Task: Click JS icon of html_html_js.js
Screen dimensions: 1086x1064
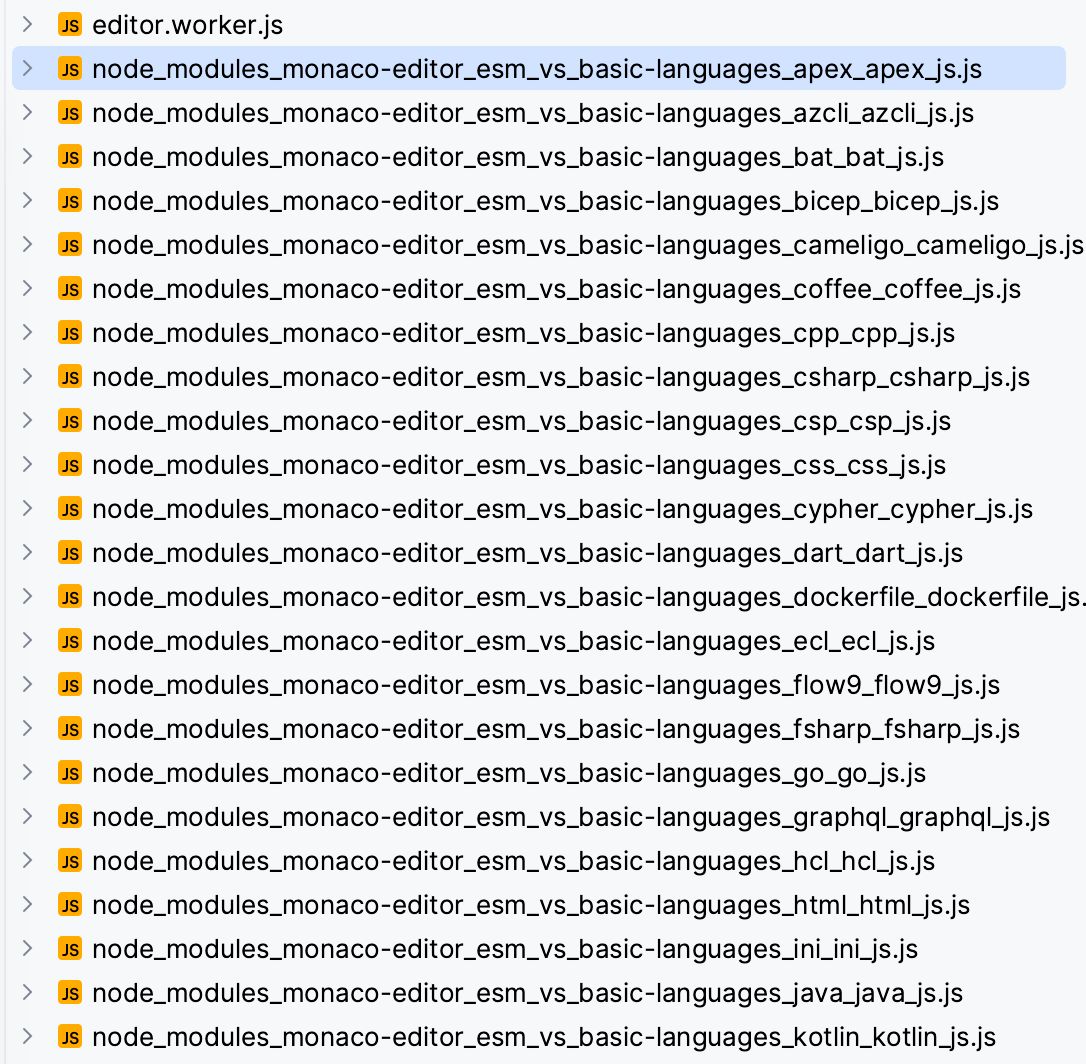Action: (70, 905)
